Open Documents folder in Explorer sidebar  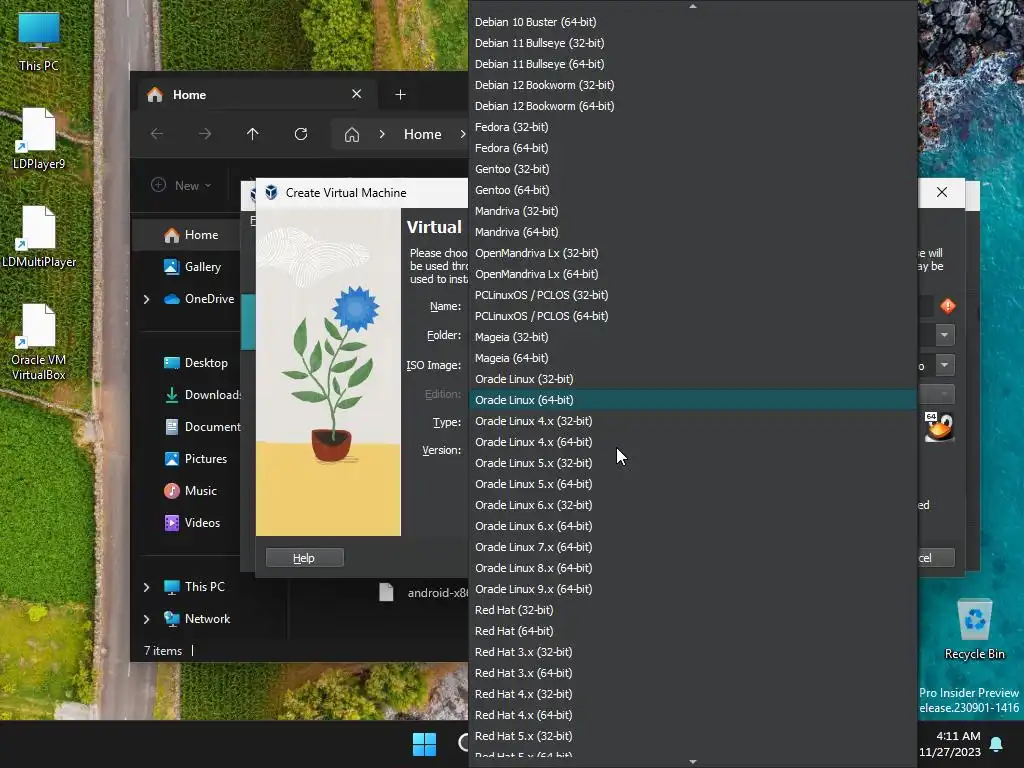pyautogui.click(x=202, y=426)
